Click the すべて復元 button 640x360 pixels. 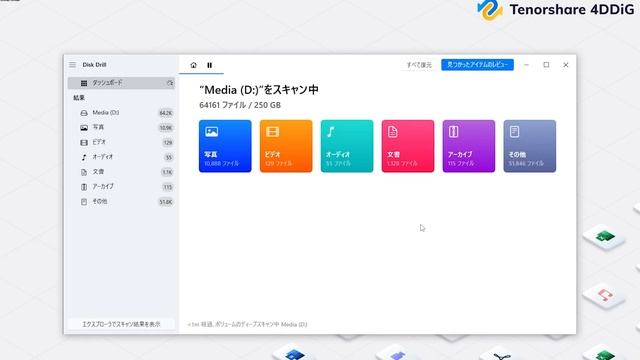coord(419,65)
